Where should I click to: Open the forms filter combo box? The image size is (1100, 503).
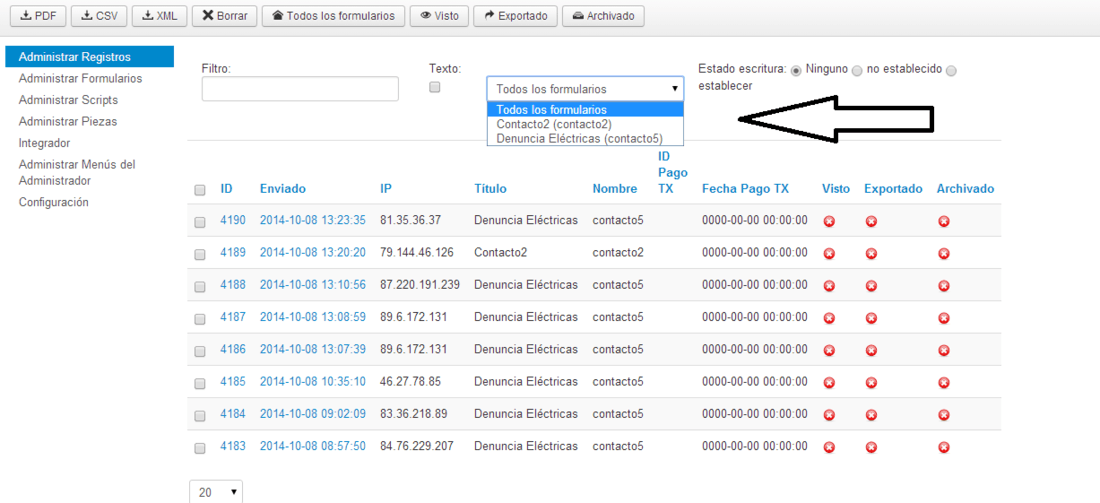tap(585, 89)
